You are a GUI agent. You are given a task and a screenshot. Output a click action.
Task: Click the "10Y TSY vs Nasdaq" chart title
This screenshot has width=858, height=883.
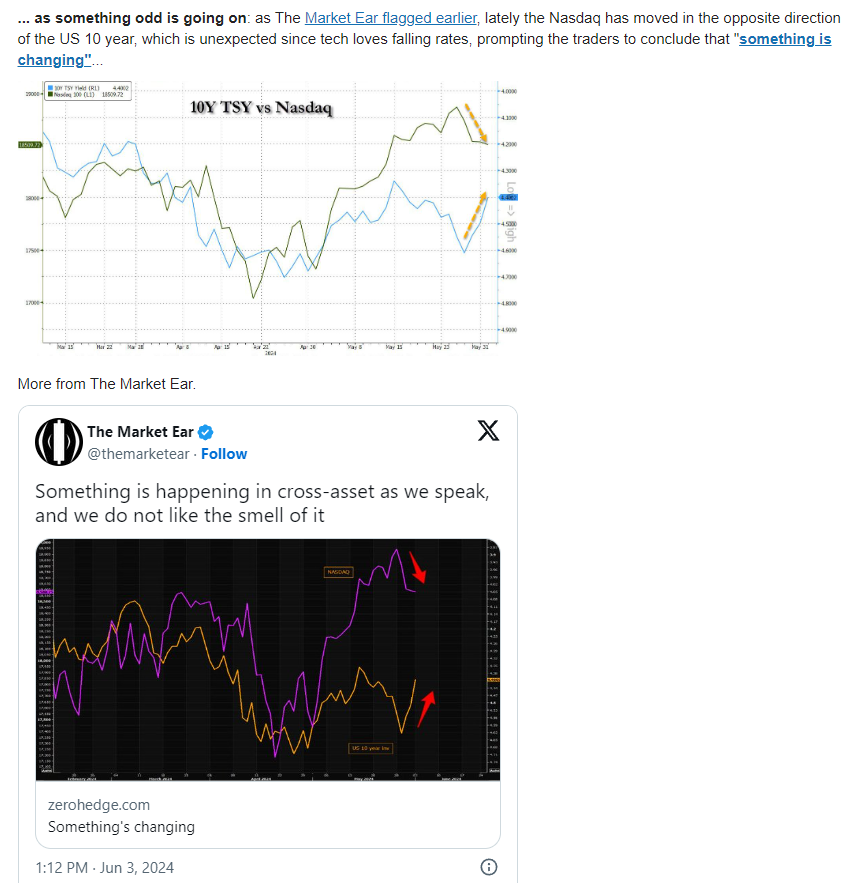[x=260, y=107]
